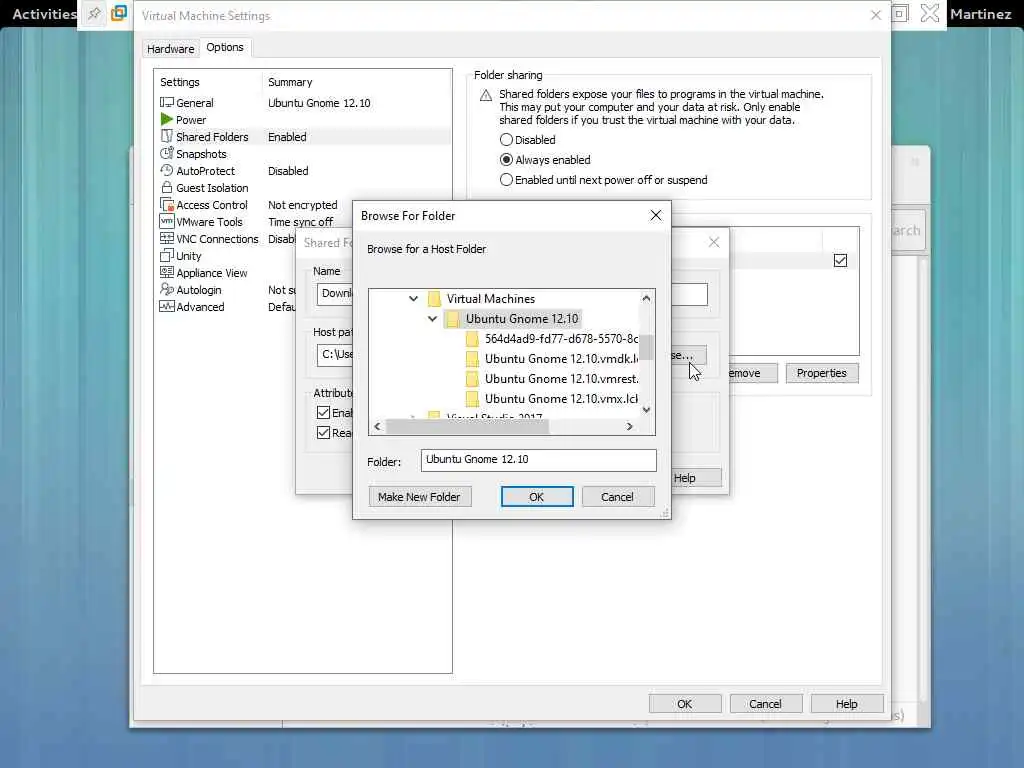Select the Advanced settings icon
The image size is (1024, 768).
167,306
